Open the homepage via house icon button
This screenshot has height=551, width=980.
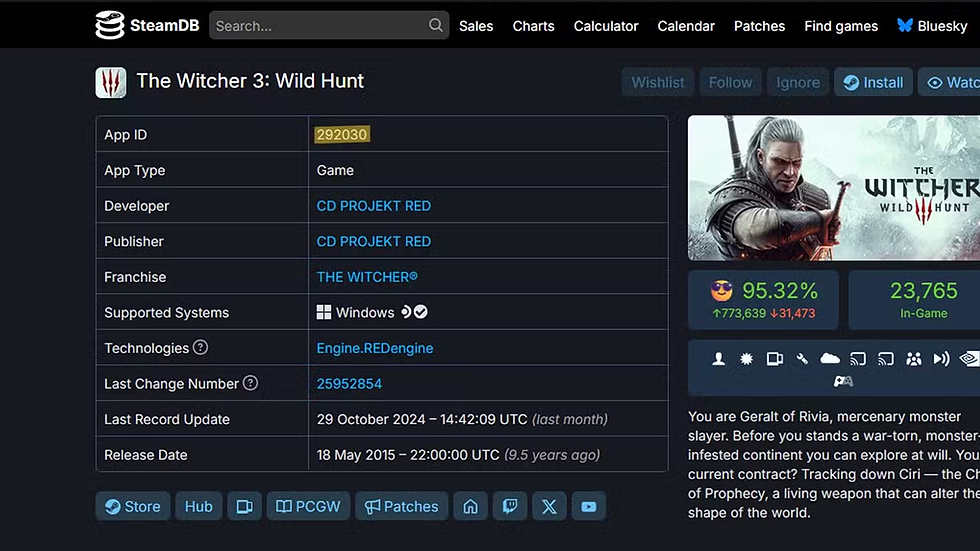click(x=471, y=506)
